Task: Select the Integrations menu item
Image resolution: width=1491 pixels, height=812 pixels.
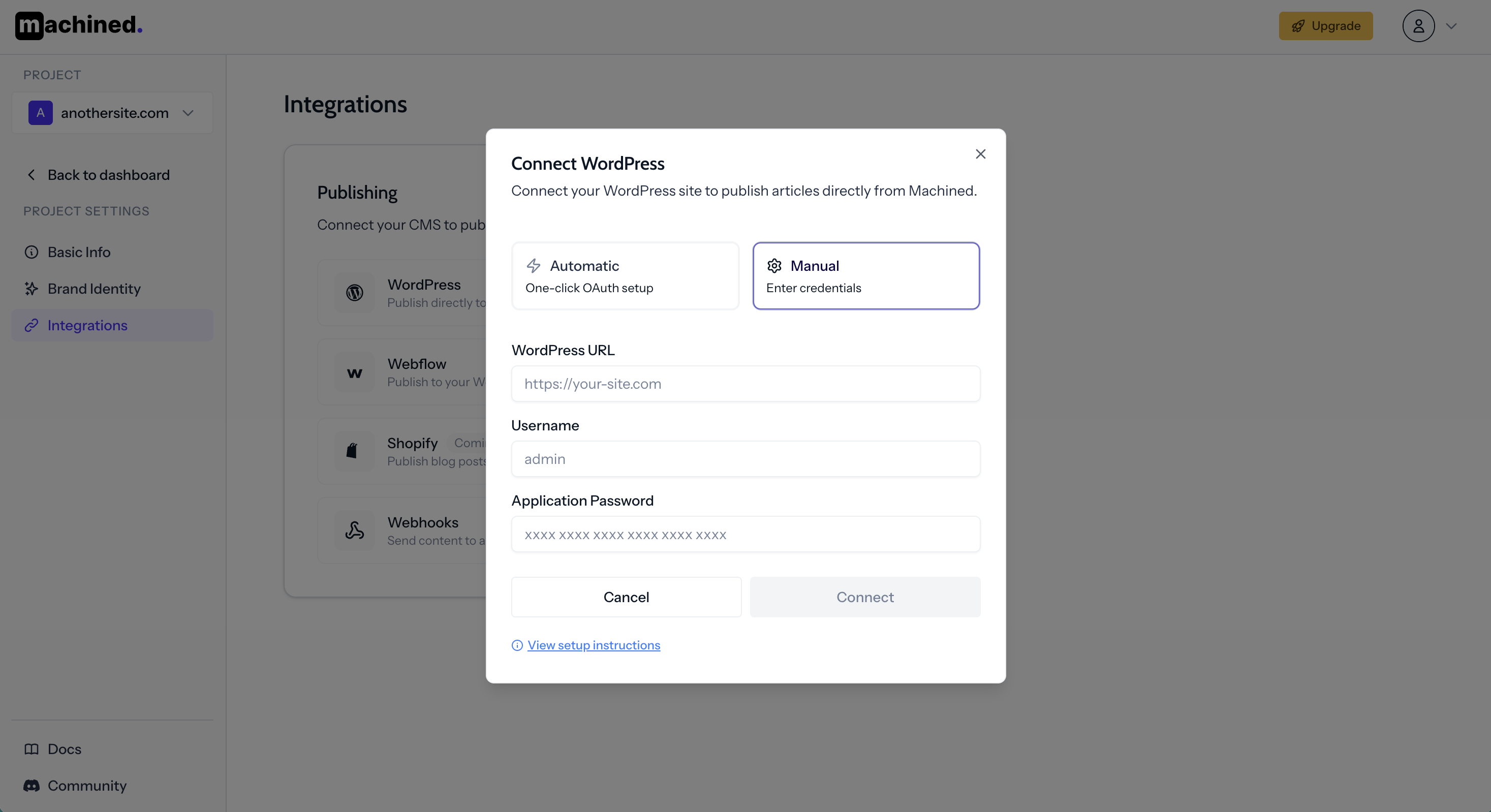Action: pos(112,325)
